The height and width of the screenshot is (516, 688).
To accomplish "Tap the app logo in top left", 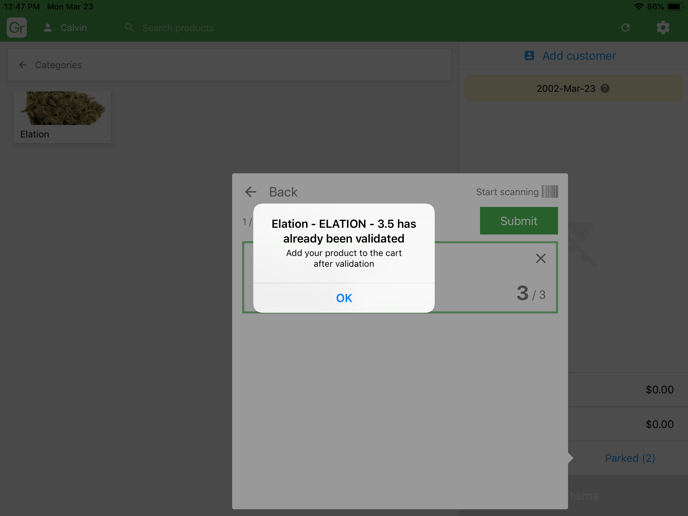I will coord(17,28).
